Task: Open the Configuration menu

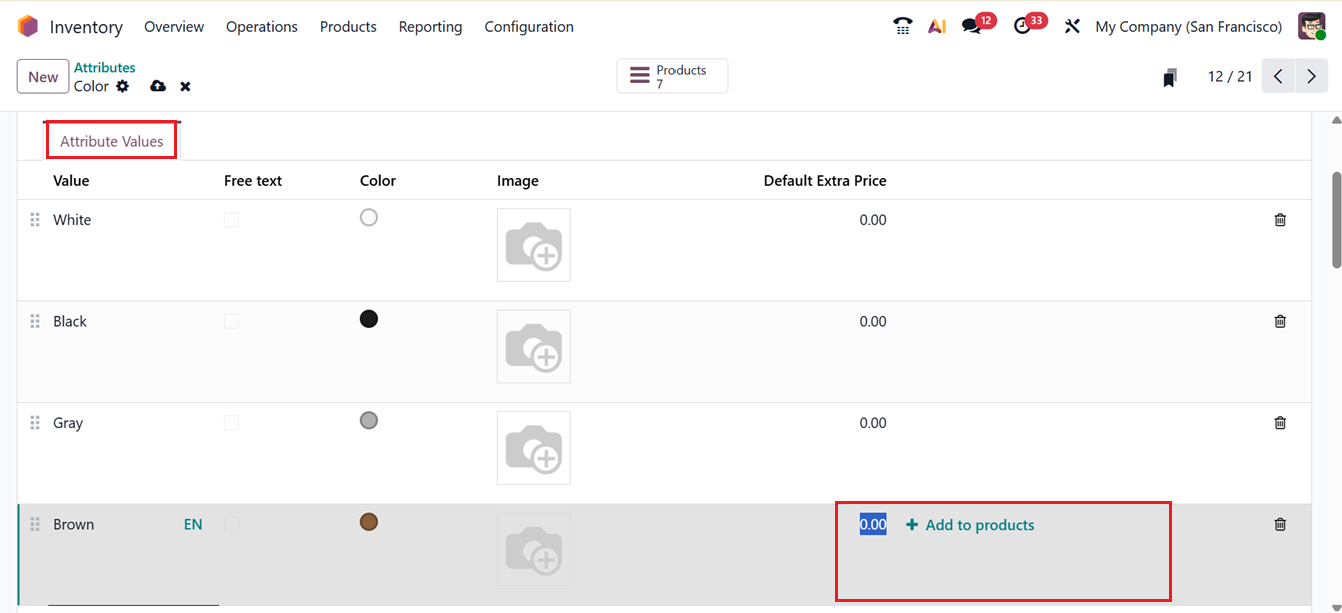Action: coord(528,26)
